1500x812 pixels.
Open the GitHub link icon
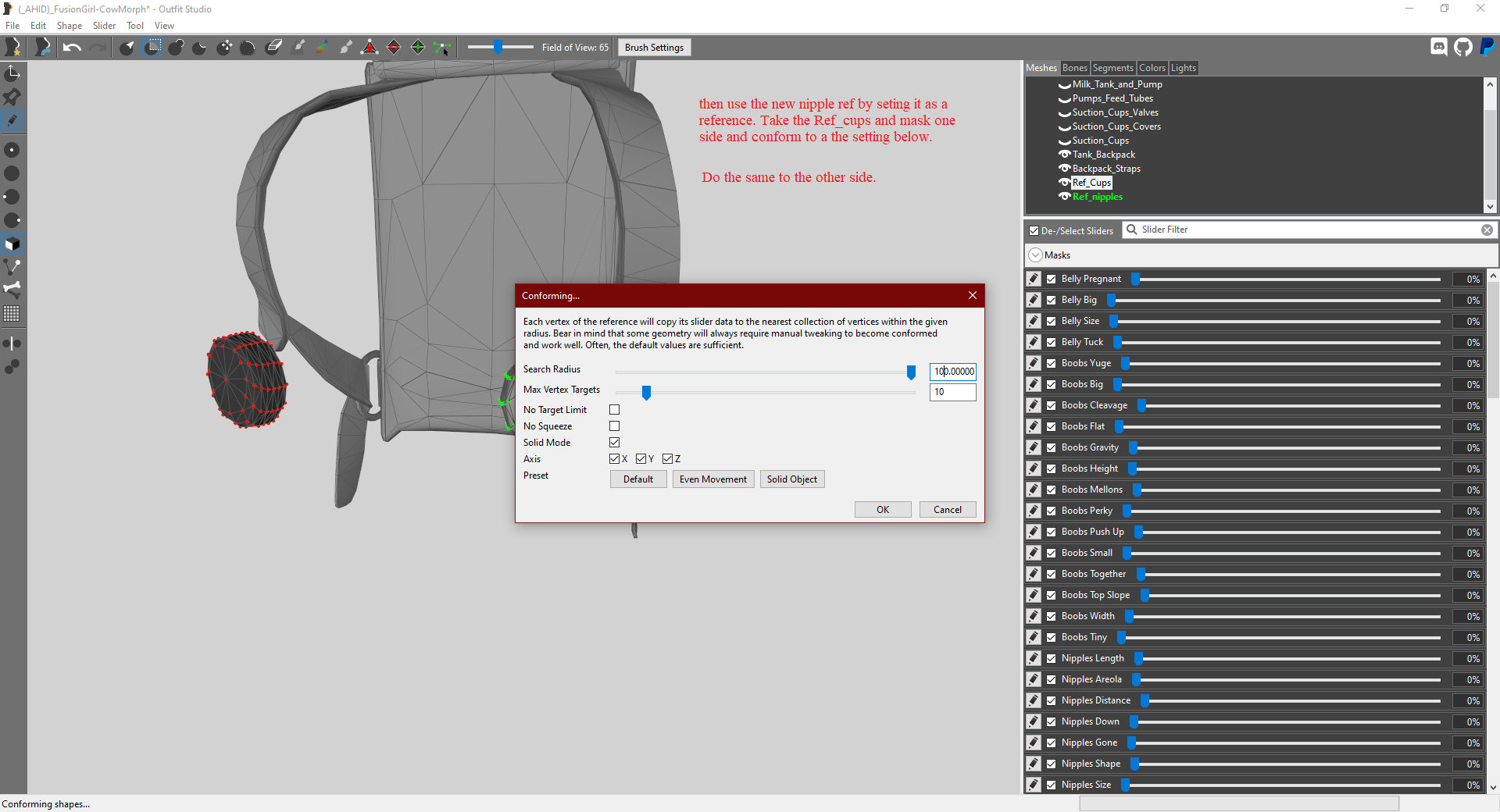pyautogui.click(x=1463, y=47)
